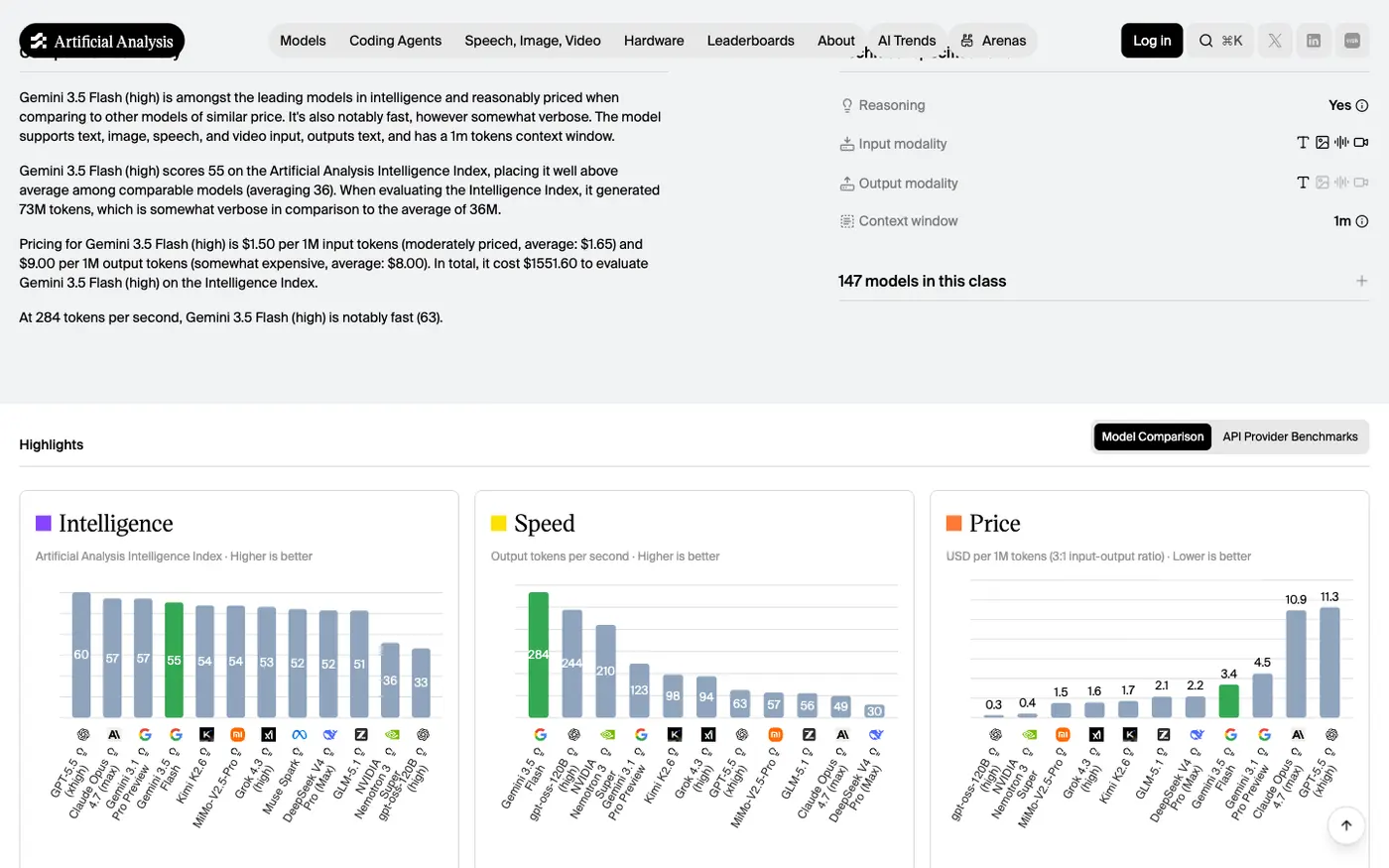Click the xAI logo in Speed chart
The height and width of the screenshot is (868, 1389).
point(708,735)
